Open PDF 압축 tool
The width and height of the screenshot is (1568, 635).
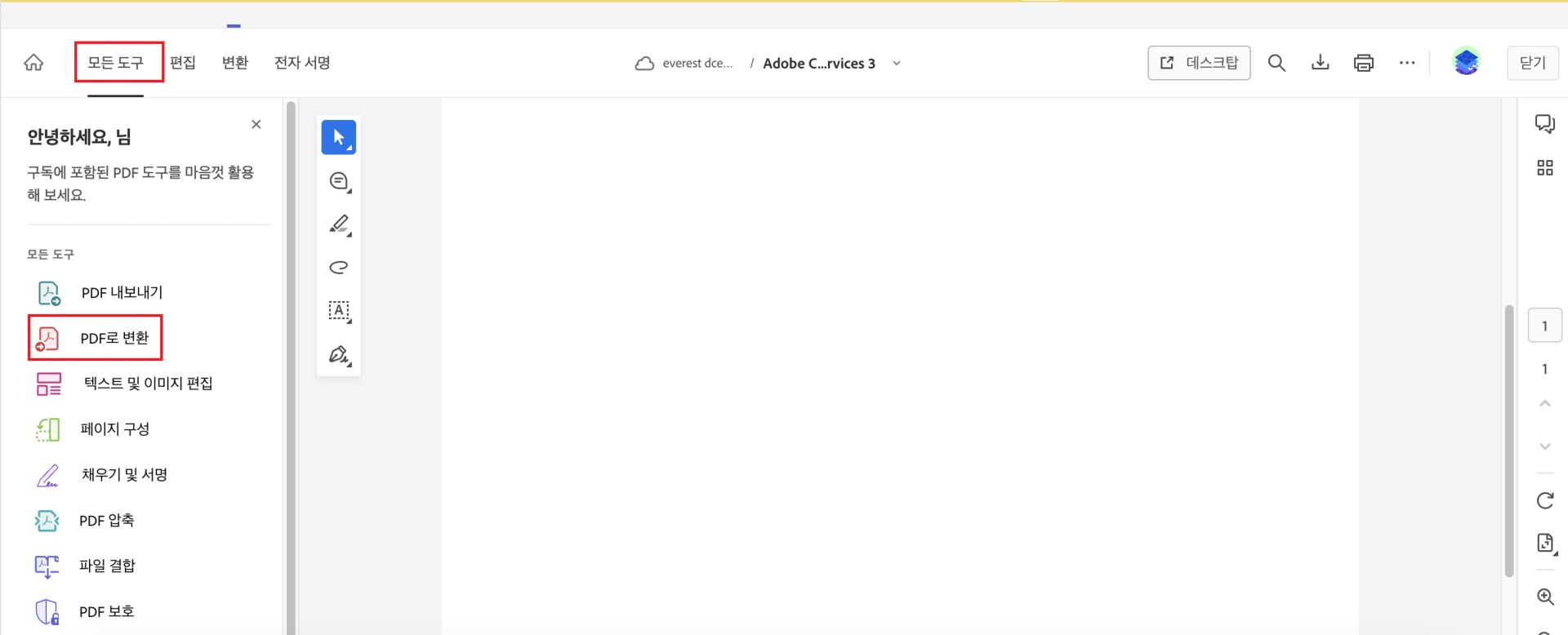pos(85,521)
